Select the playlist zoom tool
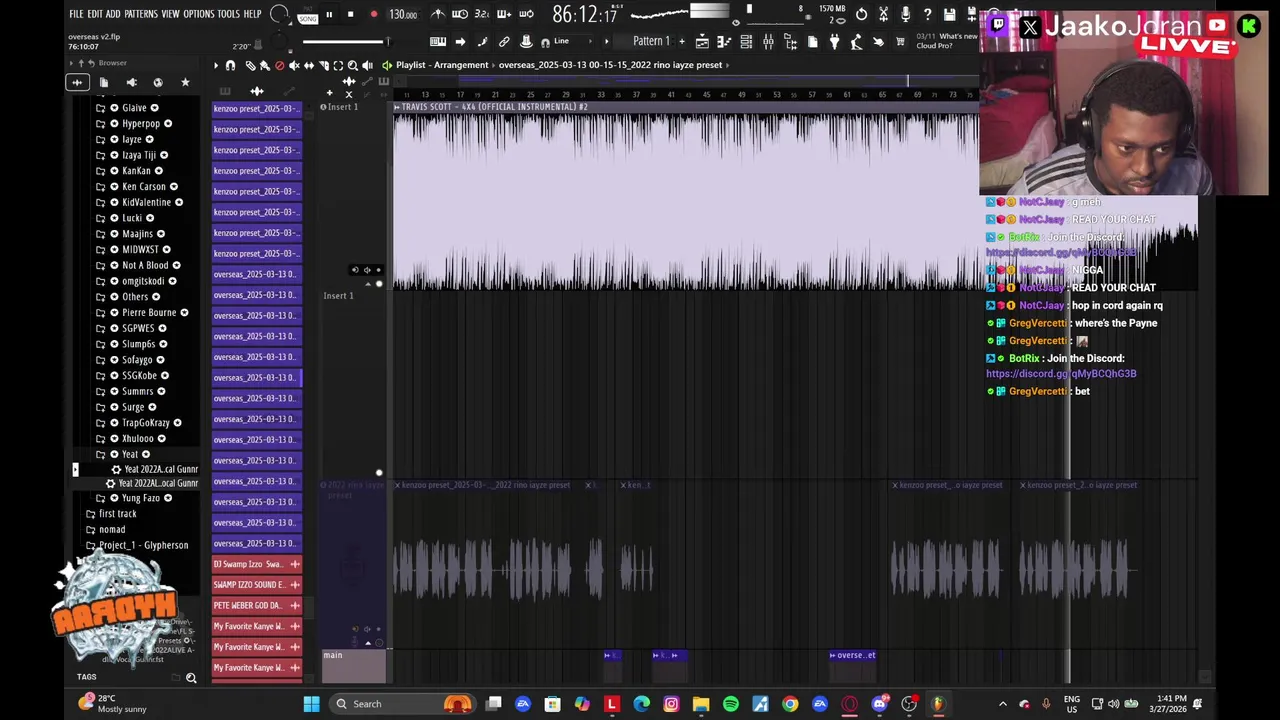Screen dimensions: 1280x720 (352, 65)
